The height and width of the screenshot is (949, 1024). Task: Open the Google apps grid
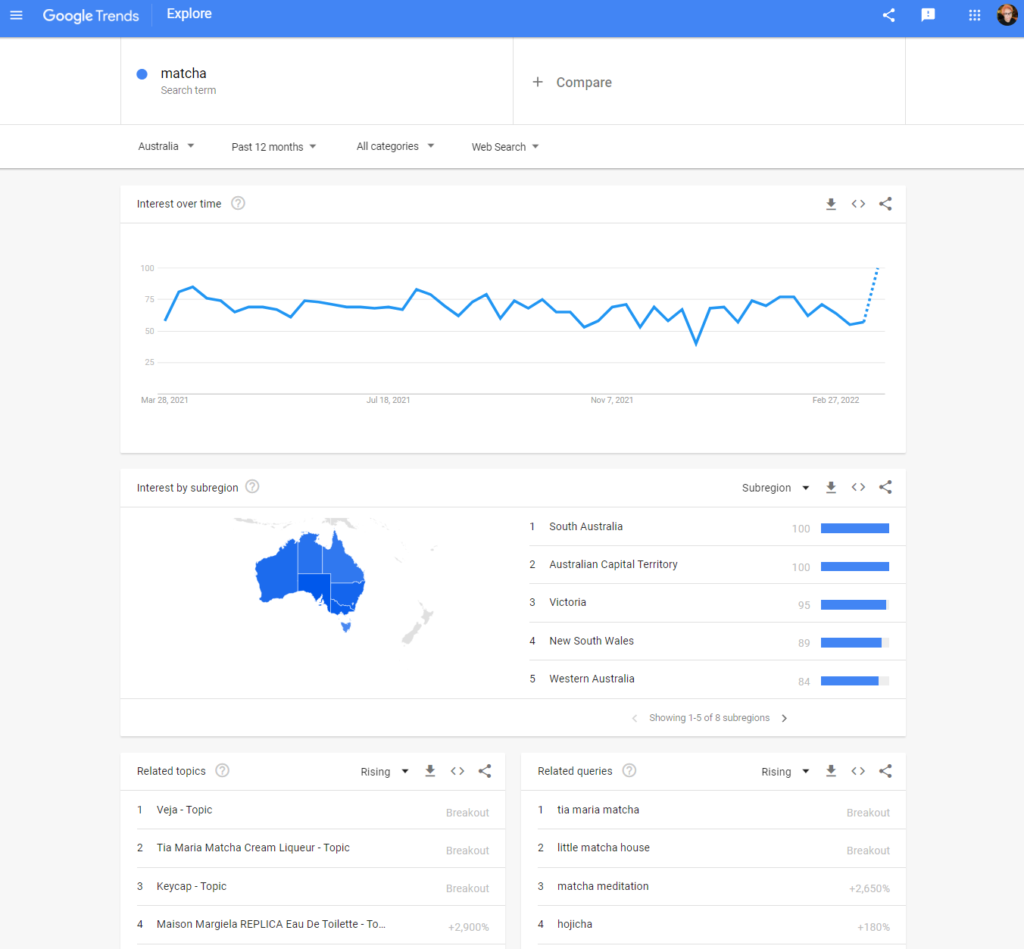(x=974, y=15)
